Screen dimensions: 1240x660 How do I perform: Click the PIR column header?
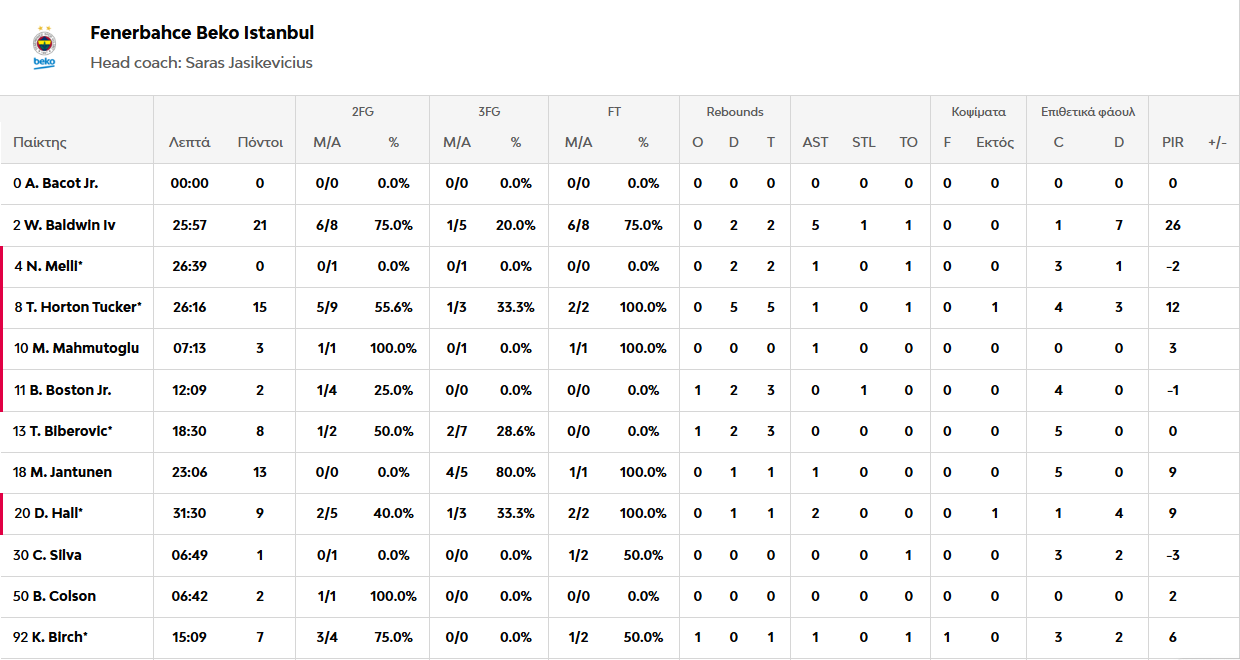click(1173, 142)
